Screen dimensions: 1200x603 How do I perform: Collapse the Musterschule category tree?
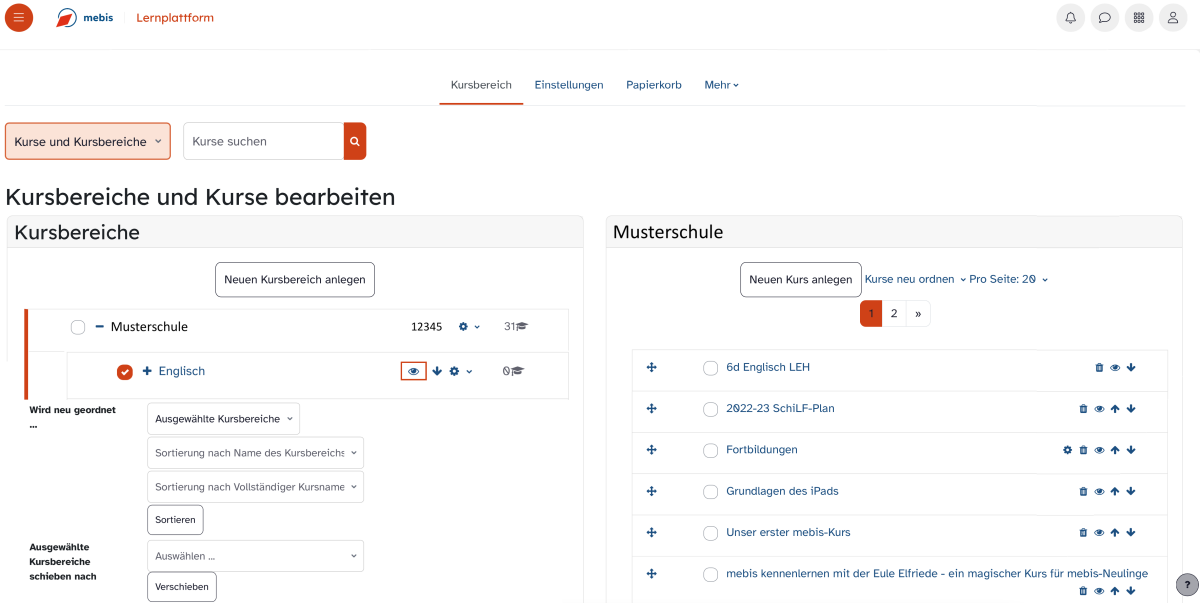(100, 327)
